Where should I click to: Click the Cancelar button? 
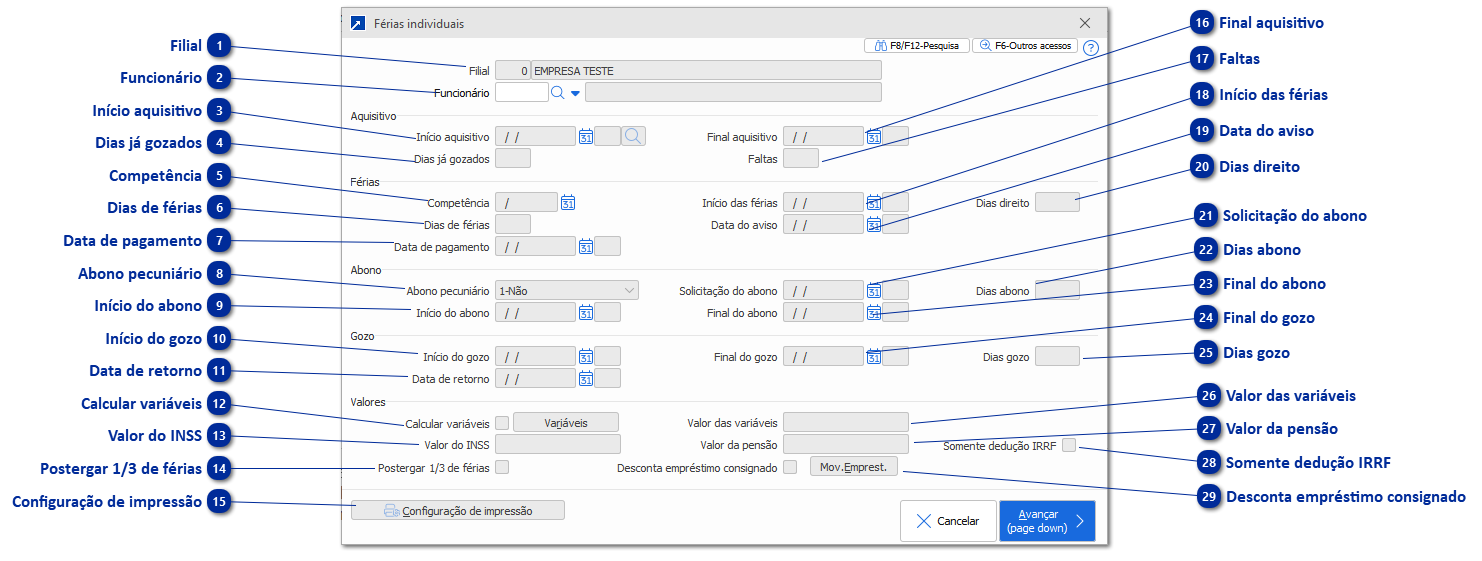click(948, 521)
